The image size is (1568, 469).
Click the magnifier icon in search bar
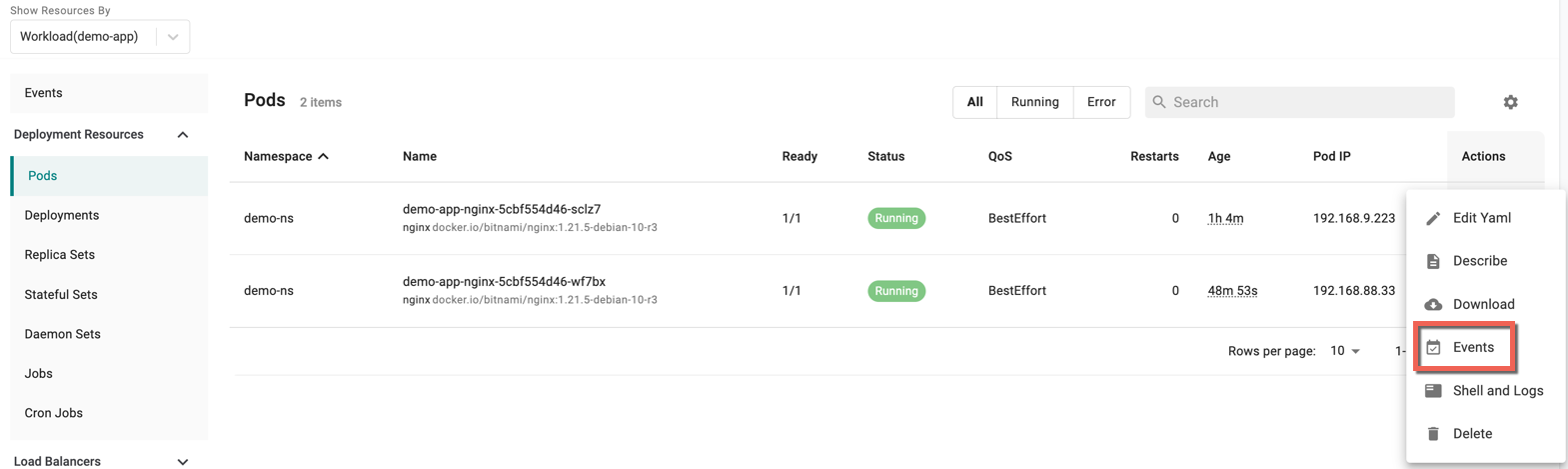pyautogui.click(x=1159, y=102)
